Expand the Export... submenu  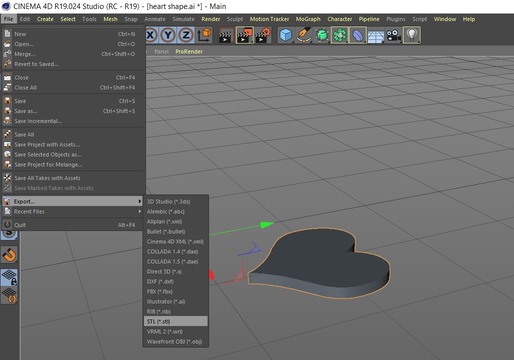tap(72, 201)
